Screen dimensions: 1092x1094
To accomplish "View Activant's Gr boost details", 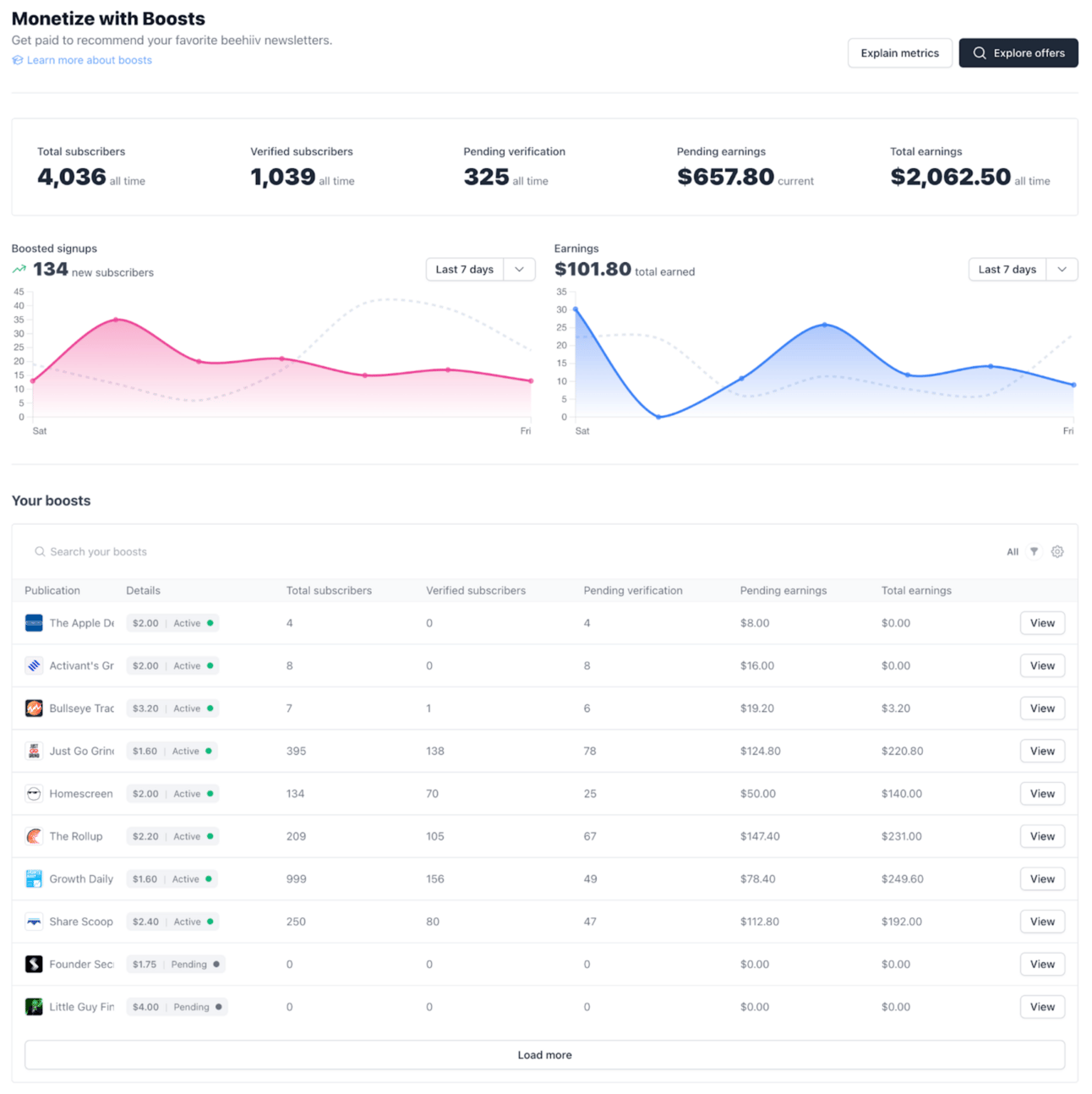I will [x=1042, y=665].
